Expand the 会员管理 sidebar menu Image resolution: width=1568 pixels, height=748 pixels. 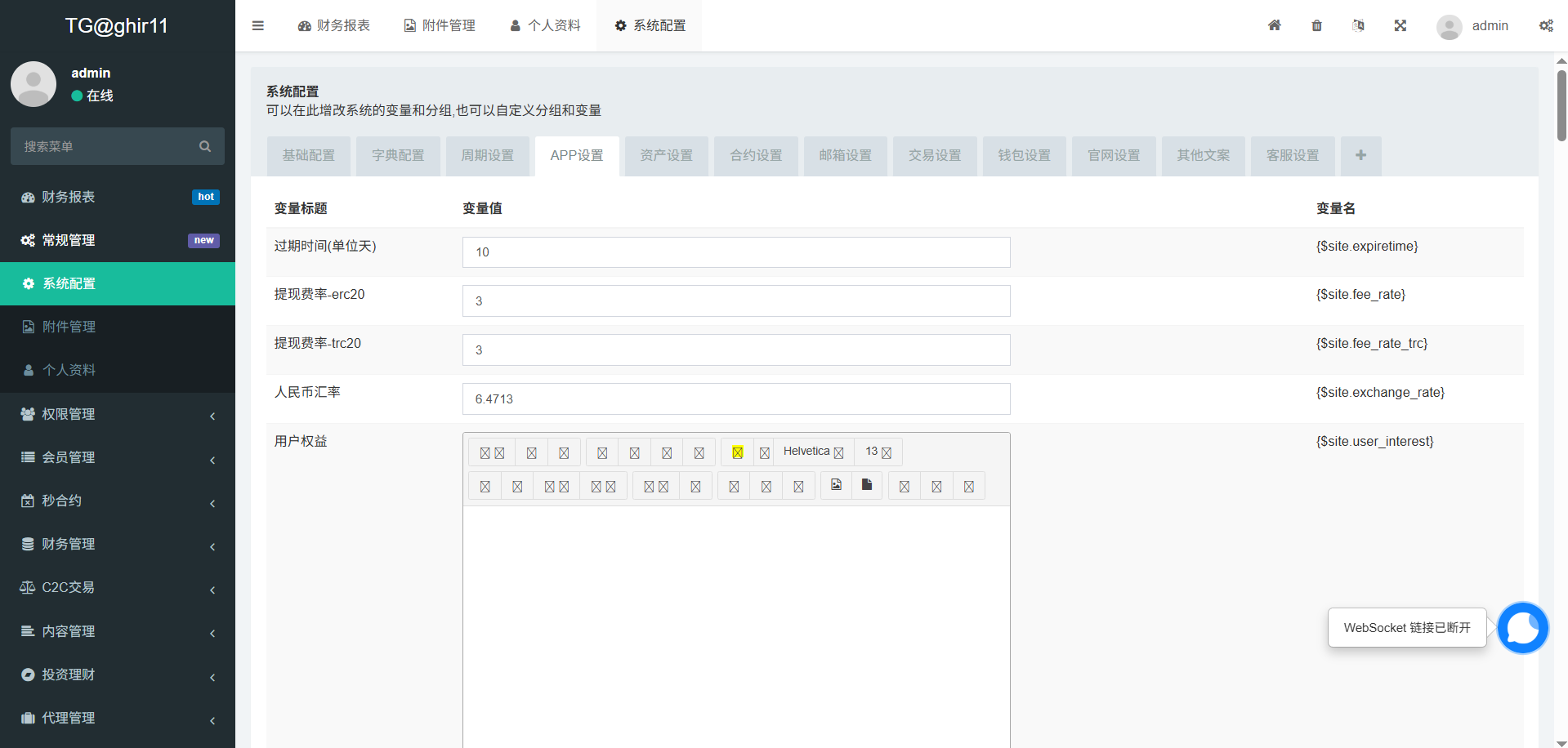click(118, 457)
